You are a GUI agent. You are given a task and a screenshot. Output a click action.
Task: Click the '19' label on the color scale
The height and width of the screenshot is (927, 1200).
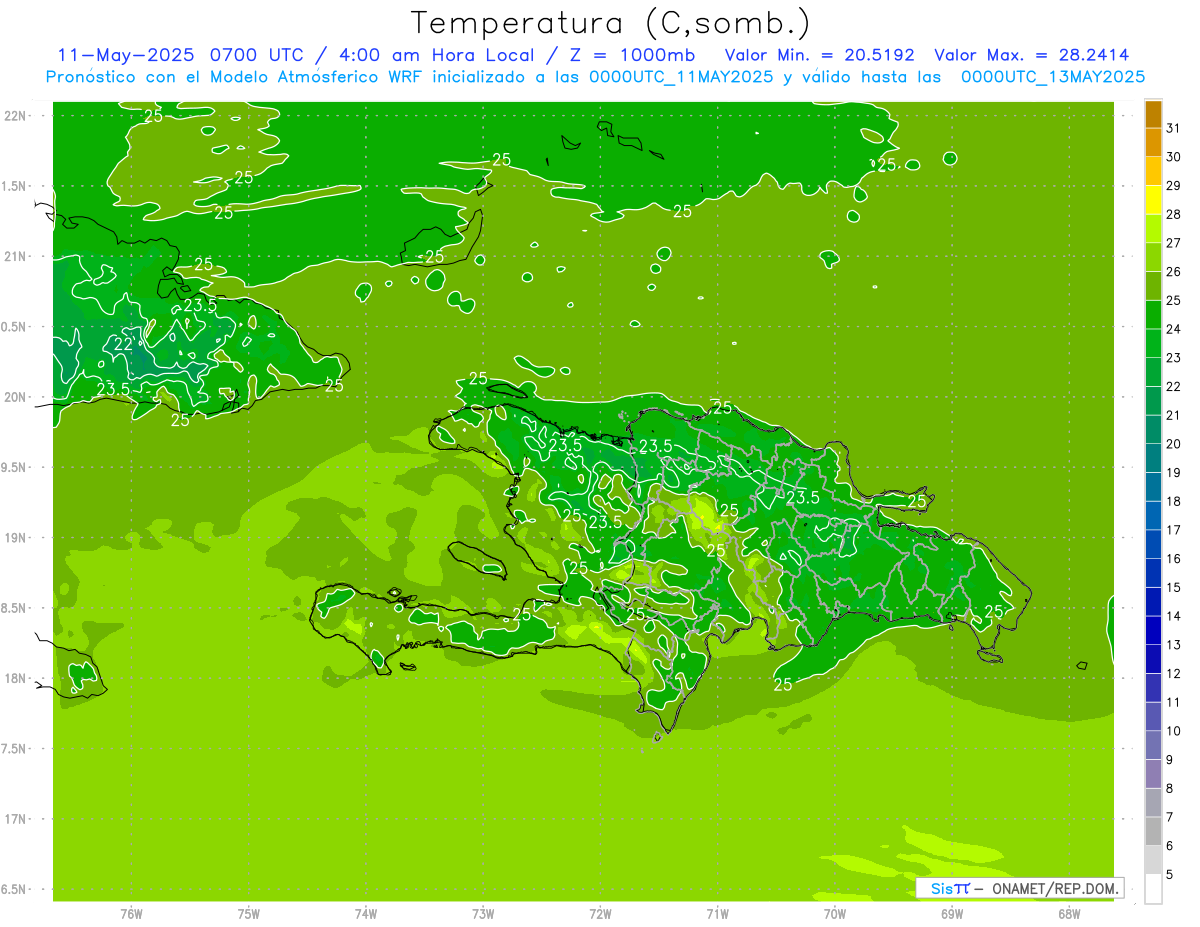coord(1173,473)
